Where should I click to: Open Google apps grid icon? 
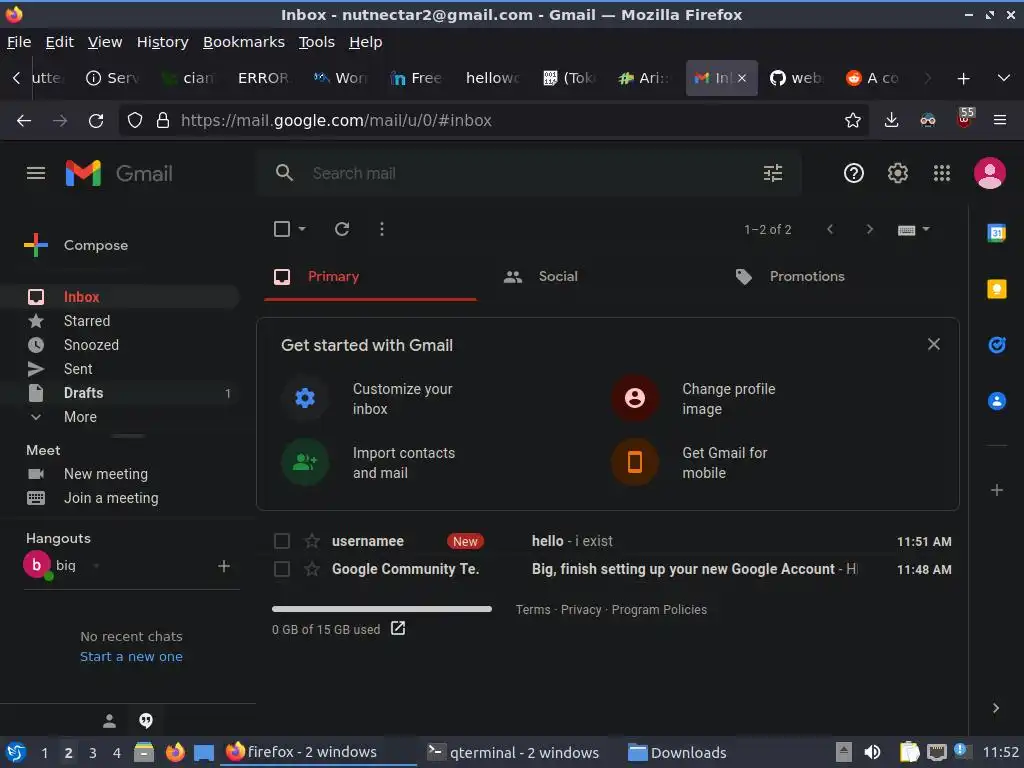[x=942, y=173]
